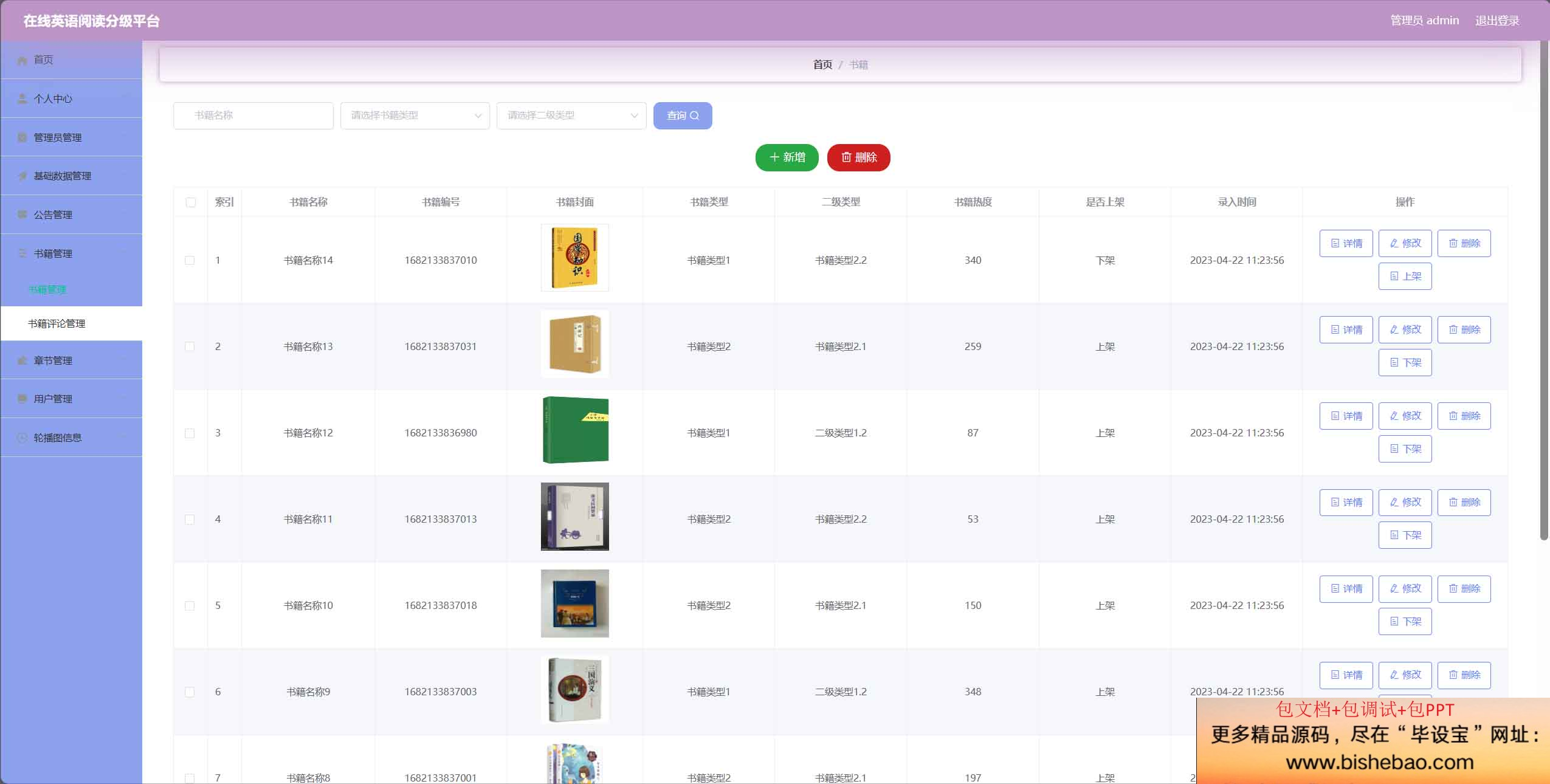Viewport: 1550px width, 784px height.
Task: Click the 下架 icon for 书籍名称13
Action: point(1394,362)
